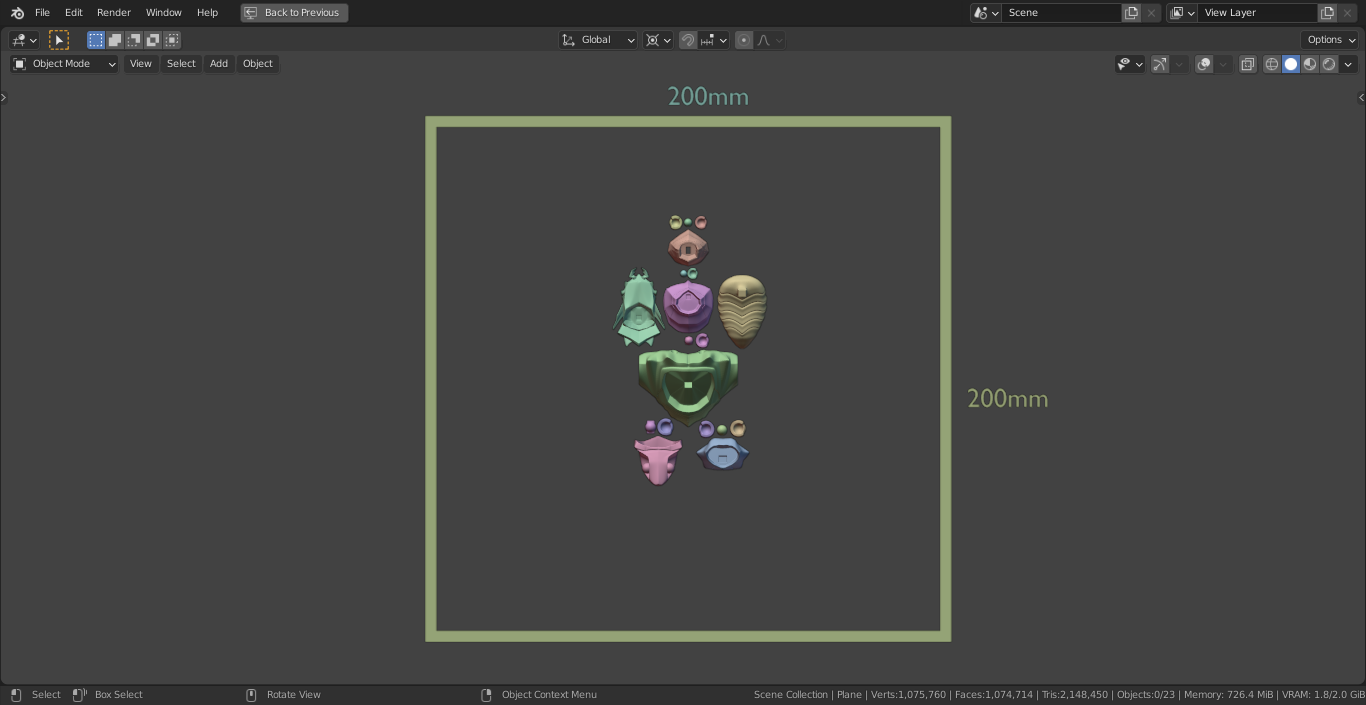Open the snap settings dropdown
Viewport: 1366px width, 705px height.
click(714, 40)
